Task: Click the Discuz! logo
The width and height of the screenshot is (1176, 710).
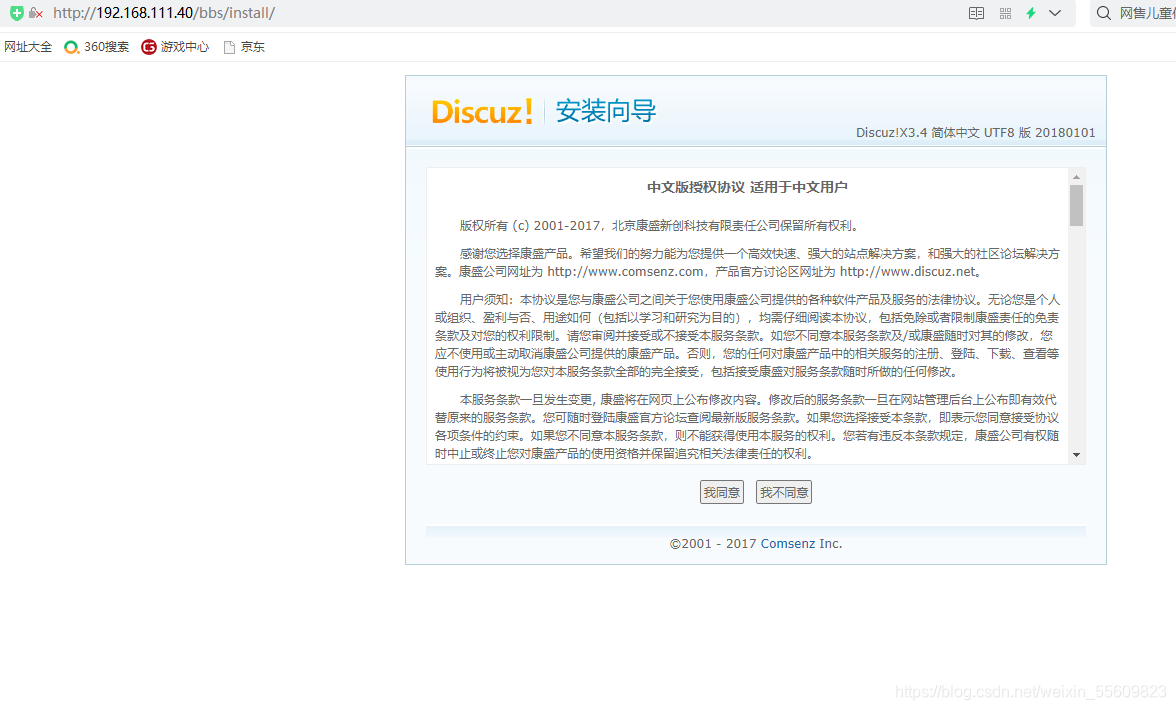Action: point(482,111)
